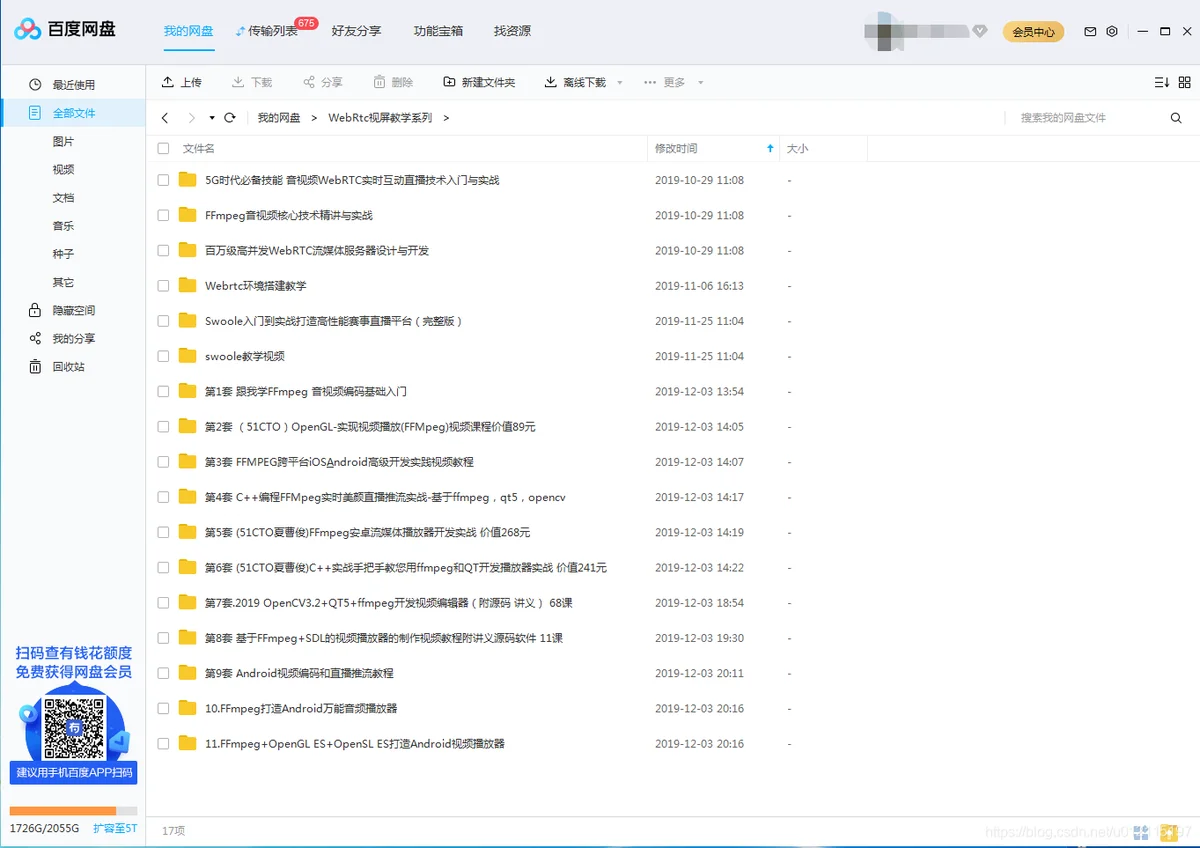Viewport: 1200px width, 848px height.
Task: Check the box for Swoole入门到实战 folder
Action: [164, 321]
